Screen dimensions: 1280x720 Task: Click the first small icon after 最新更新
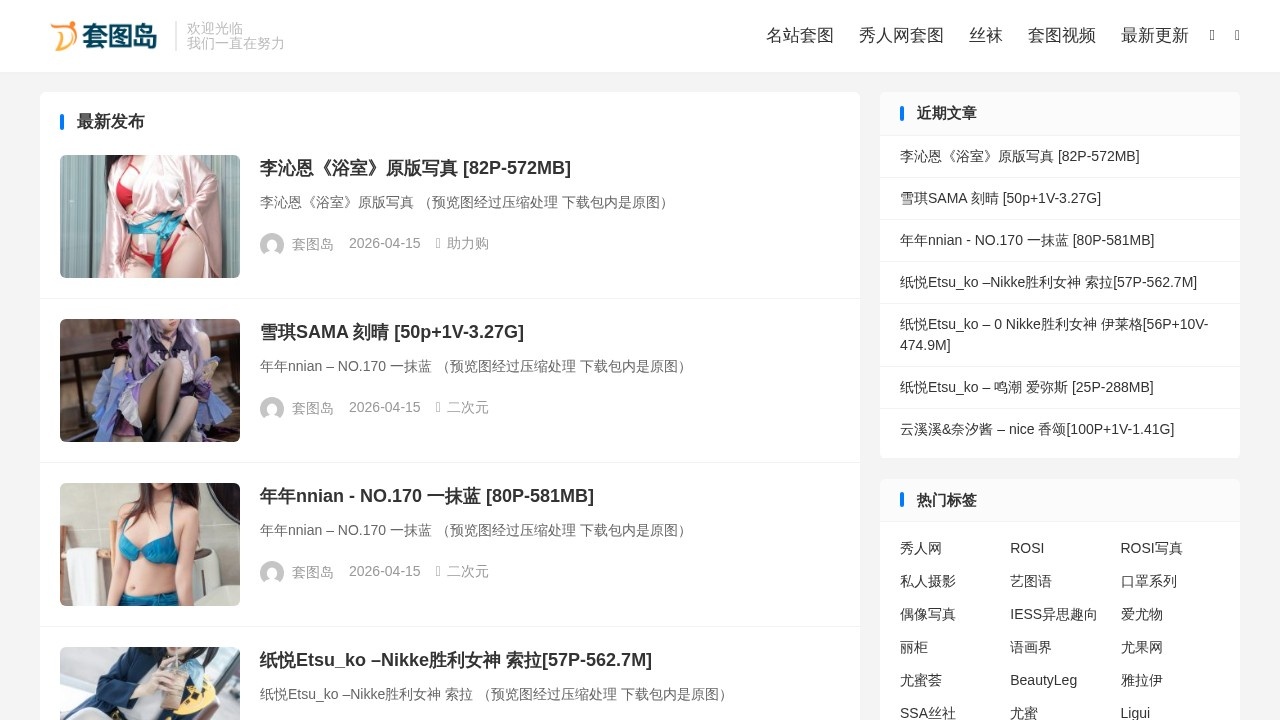[1212, 36]
